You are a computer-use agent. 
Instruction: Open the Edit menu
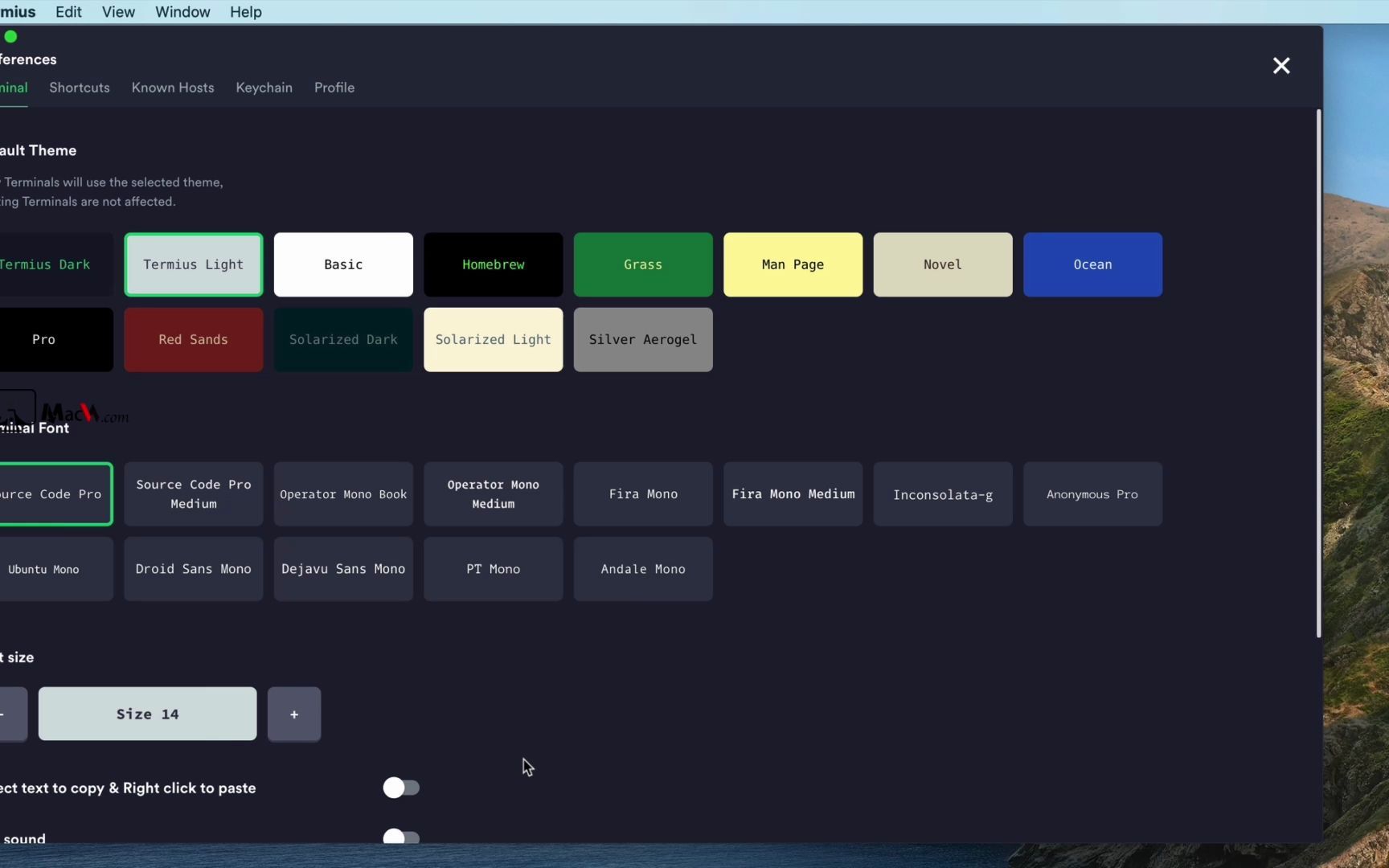(68, 12)
